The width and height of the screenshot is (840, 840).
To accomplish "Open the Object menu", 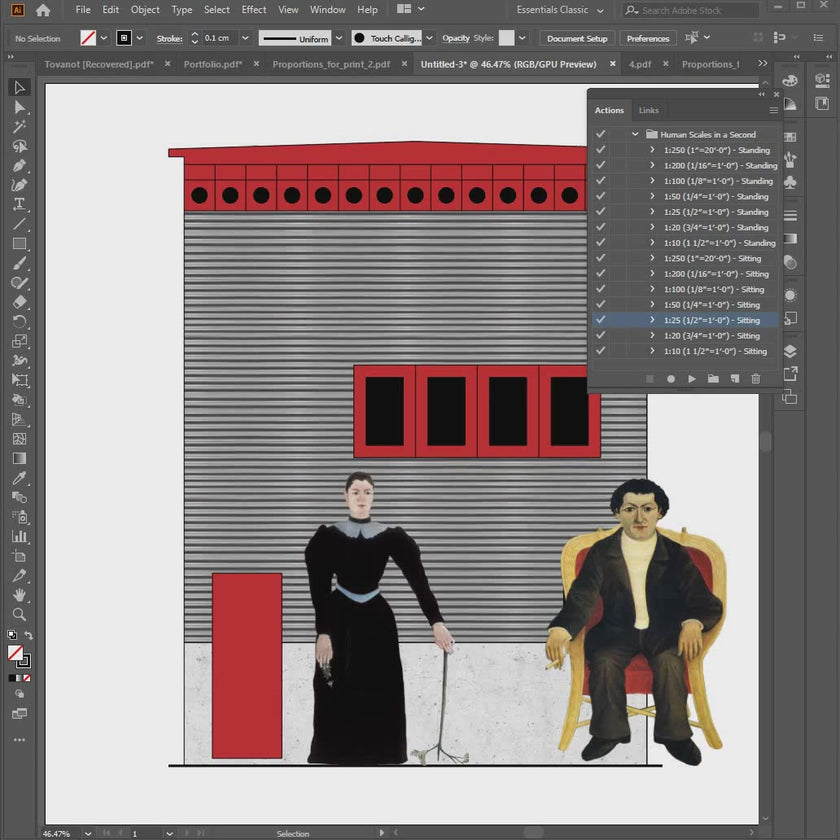I will click(145, 10).
